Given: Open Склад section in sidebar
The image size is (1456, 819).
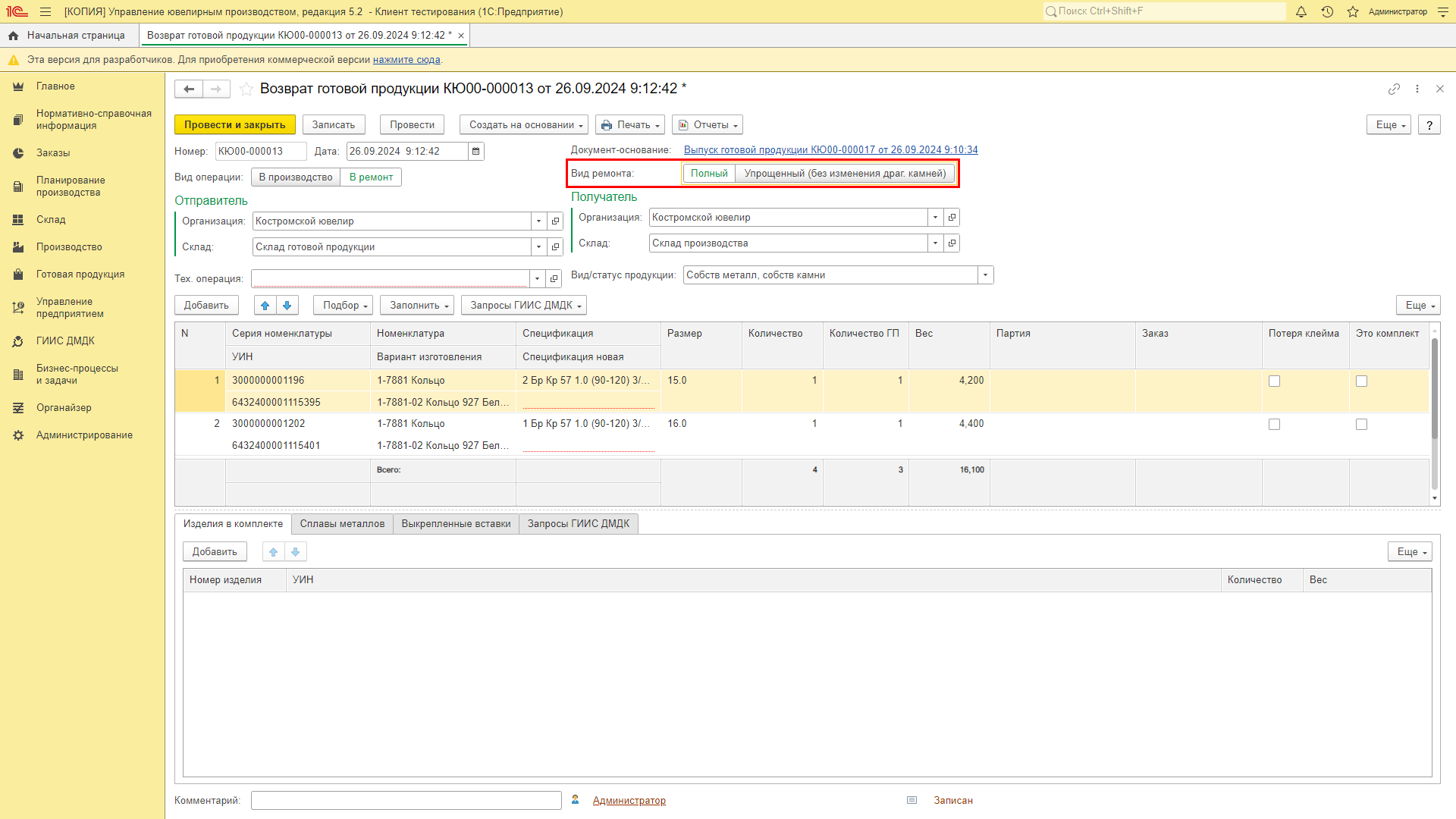Looking at the screenshot, I should click(x=51, y=220).
